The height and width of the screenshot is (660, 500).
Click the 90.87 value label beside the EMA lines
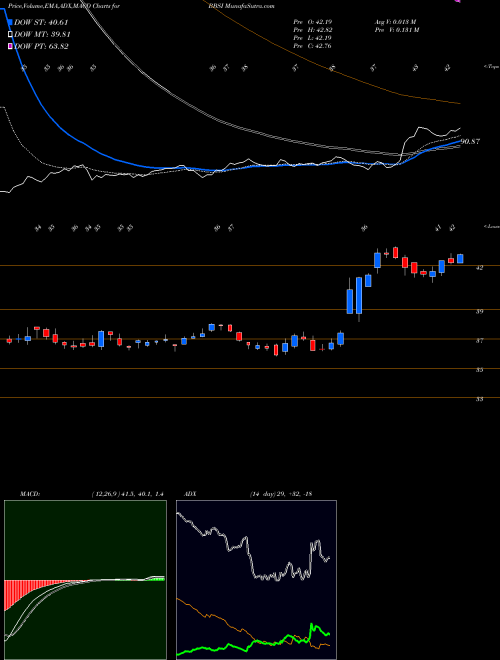470,142
